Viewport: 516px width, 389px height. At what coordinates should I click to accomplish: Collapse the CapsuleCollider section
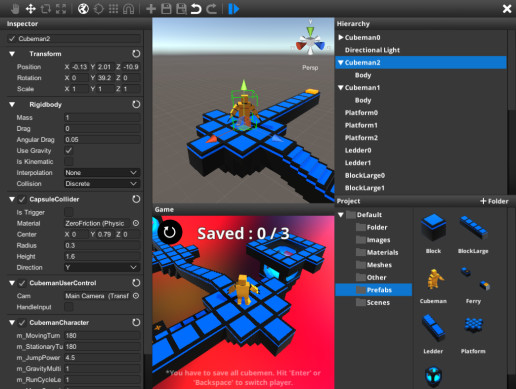pyautogui.click(x=12, y=199)
